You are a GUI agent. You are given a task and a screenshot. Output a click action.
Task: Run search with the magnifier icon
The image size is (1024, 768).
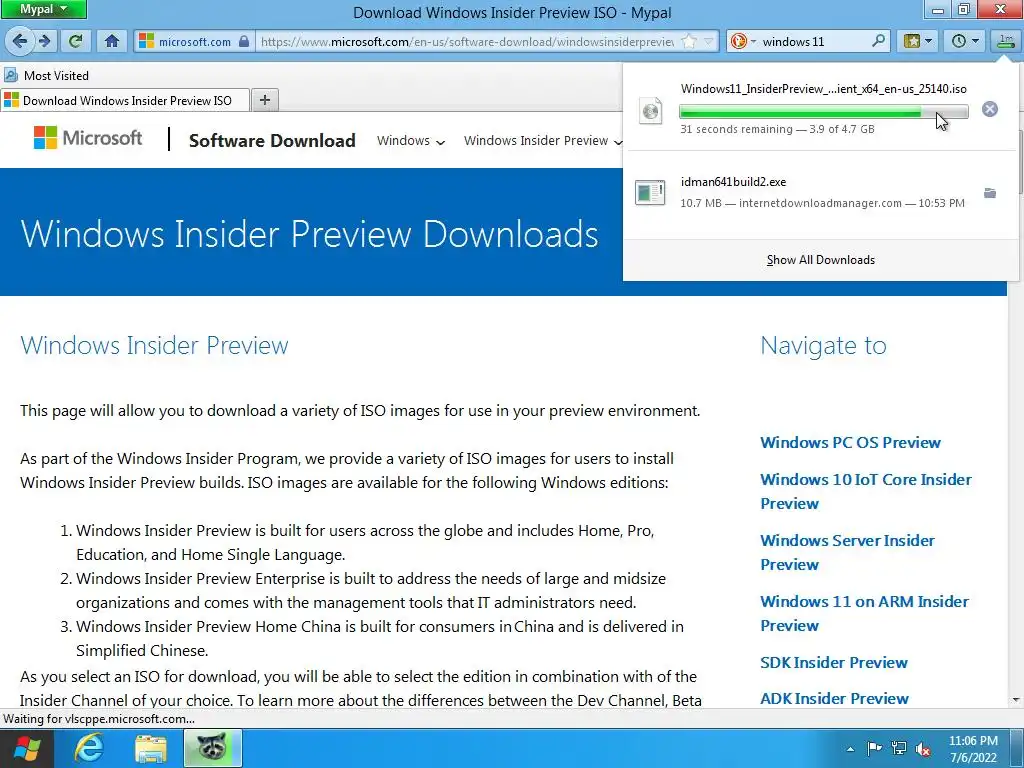tap(878, 41)
